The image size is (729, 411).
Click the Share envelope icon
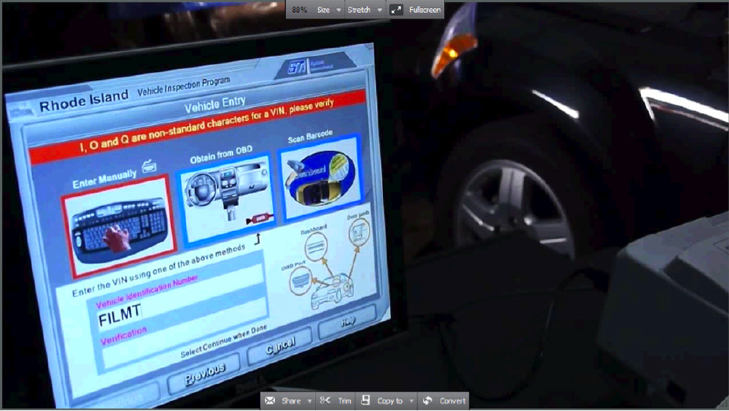(x=270, y=400)
